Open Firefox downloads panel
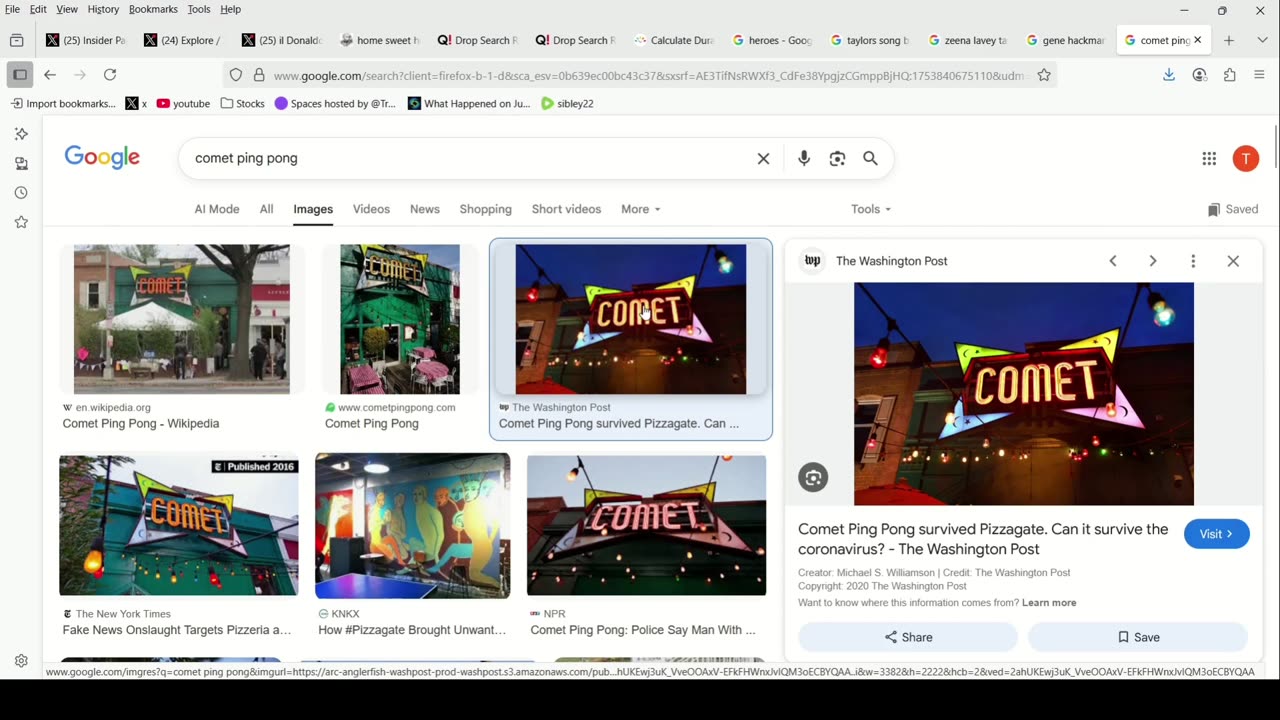Viewport: 1280px width, 720px height. [1169, 75]
